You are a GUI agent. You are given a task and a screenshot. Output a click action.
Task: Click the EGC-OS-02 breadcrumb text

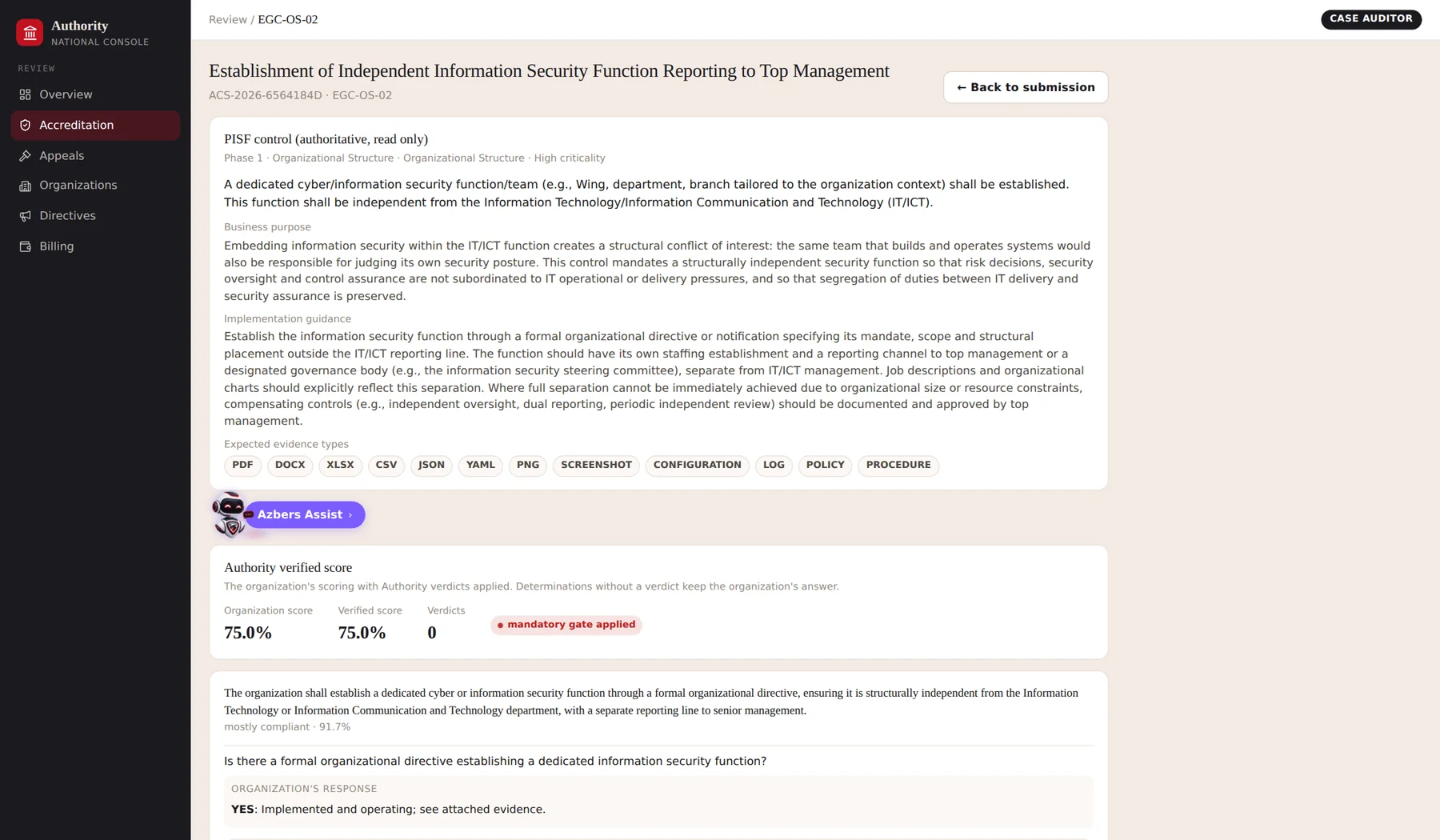(x=288, y=19)
